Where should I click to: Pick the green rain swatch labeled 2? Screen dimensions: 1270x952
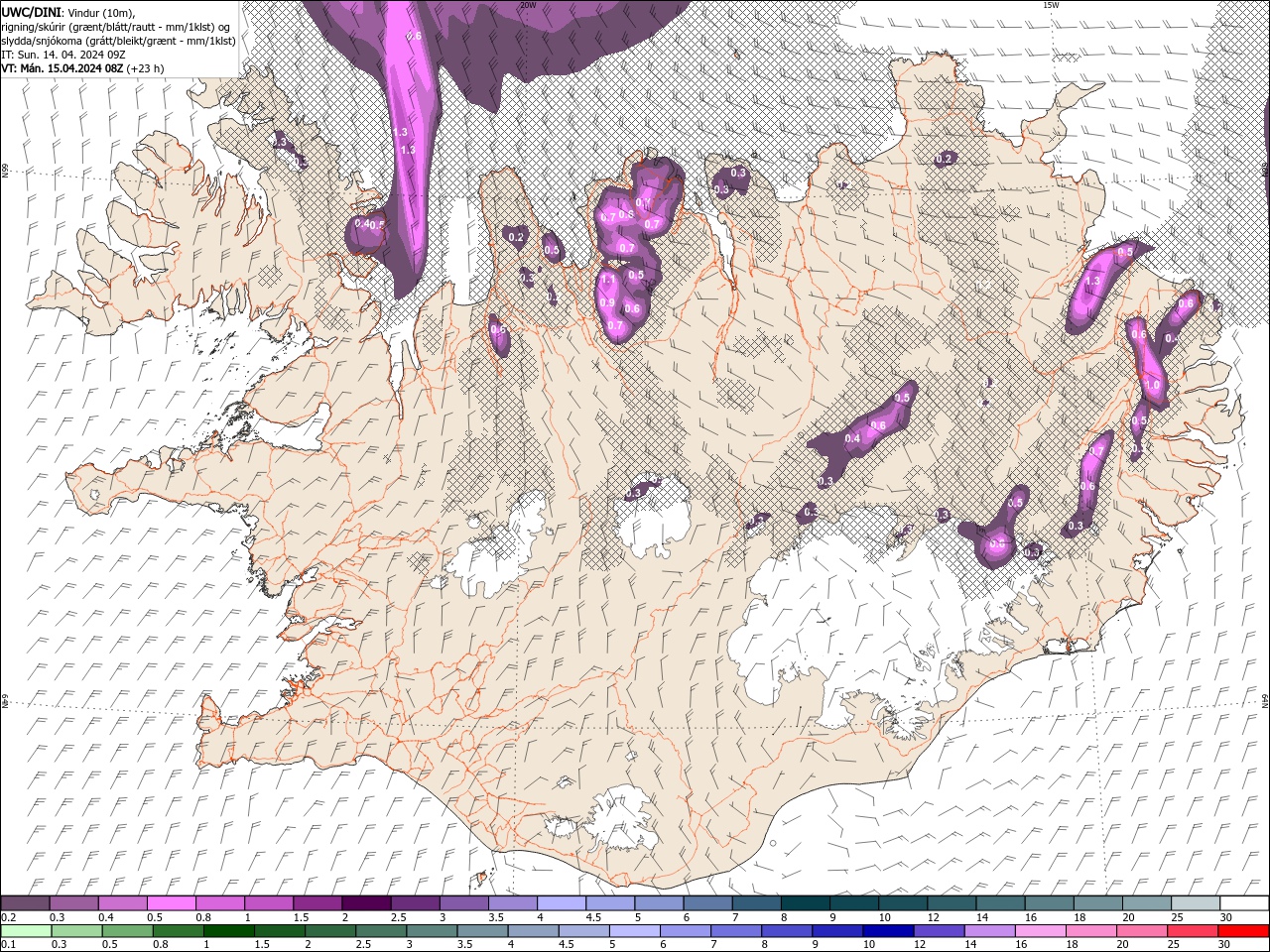point(328,931)
